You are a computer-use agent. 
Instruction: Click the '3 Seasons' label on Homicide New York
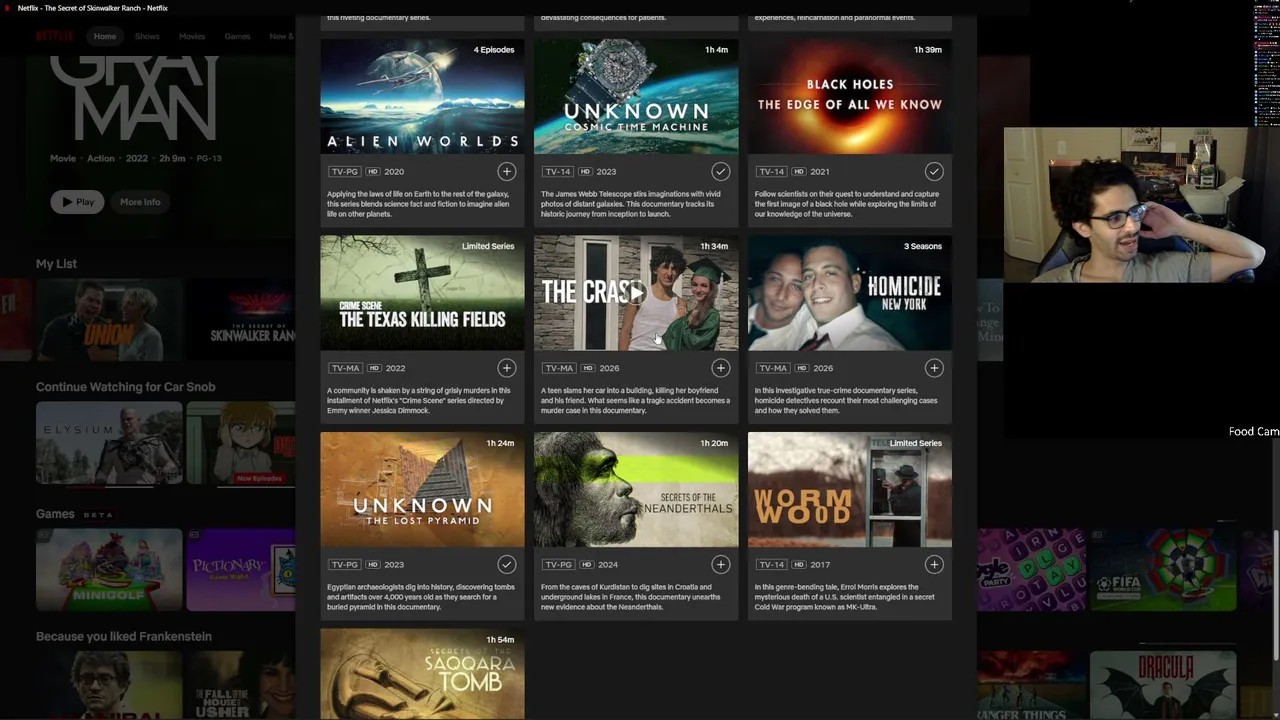coord(923,246)
